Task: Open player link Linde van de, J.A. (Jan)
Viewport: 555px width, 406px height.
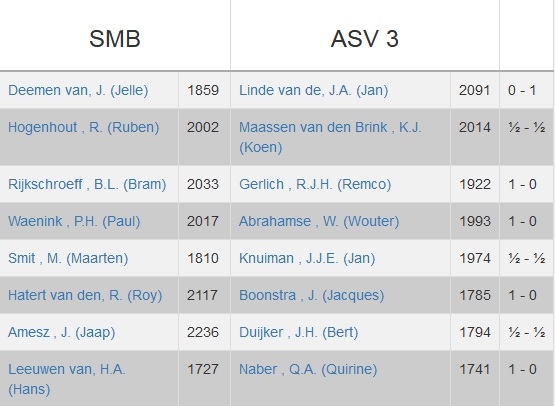Action: point(313,90)
